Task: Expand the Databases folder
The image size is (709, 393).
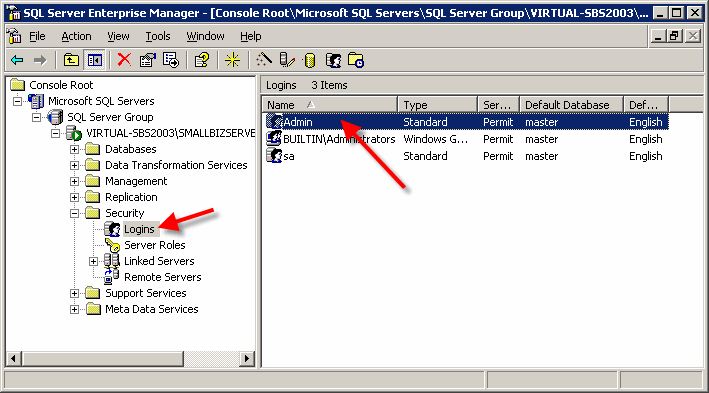Action: click(x=74, y=149)
